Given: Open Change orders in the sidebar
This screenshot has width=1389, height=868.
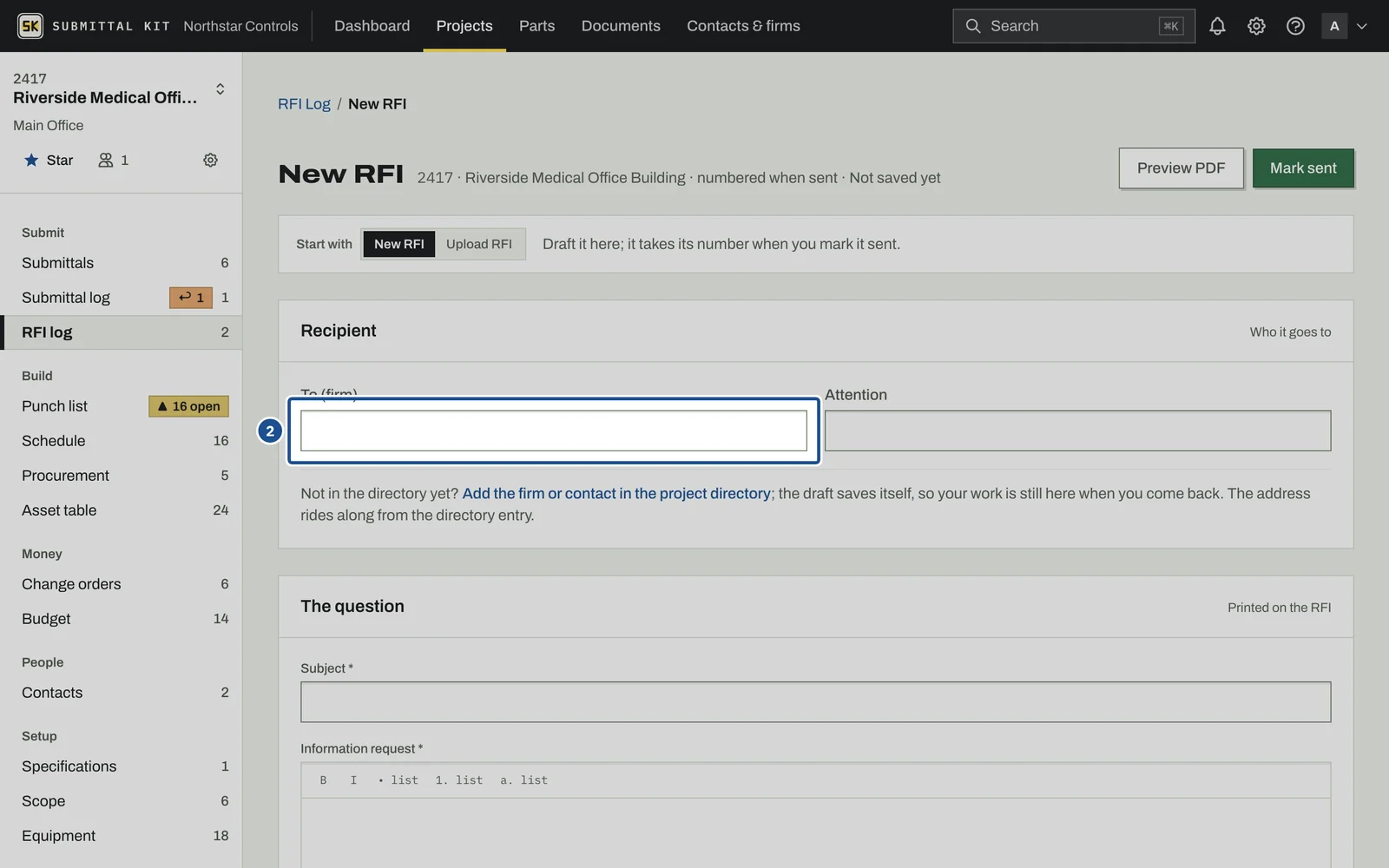Looking at the screenshot, I should (x=122, y=584).
